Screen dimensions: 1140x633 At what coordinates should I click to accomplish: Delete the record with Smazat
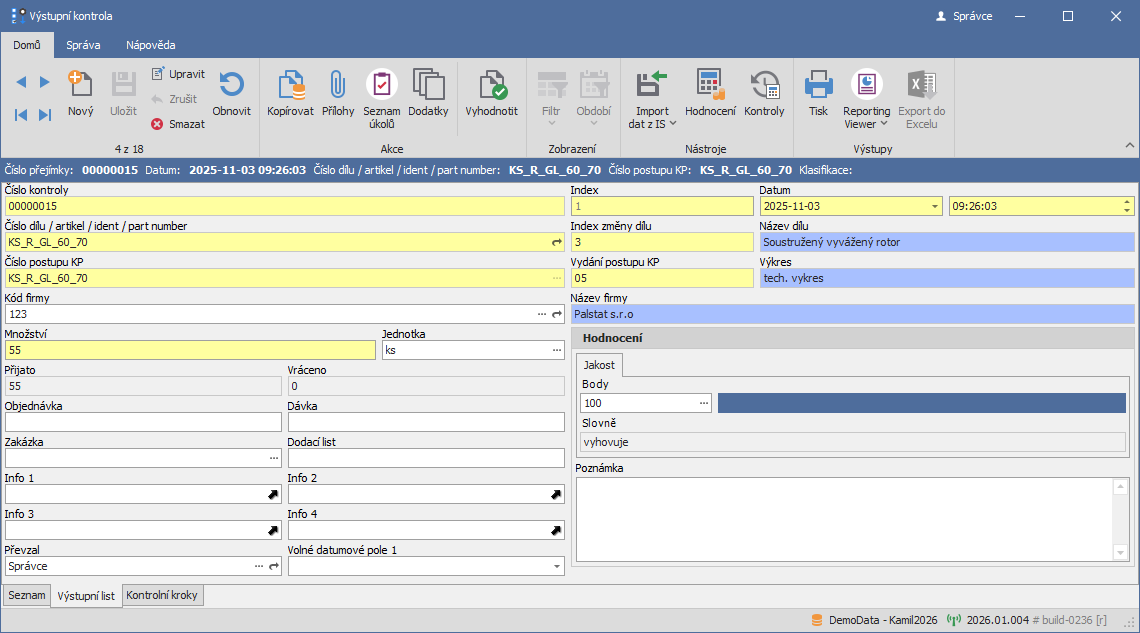[178, 124]
